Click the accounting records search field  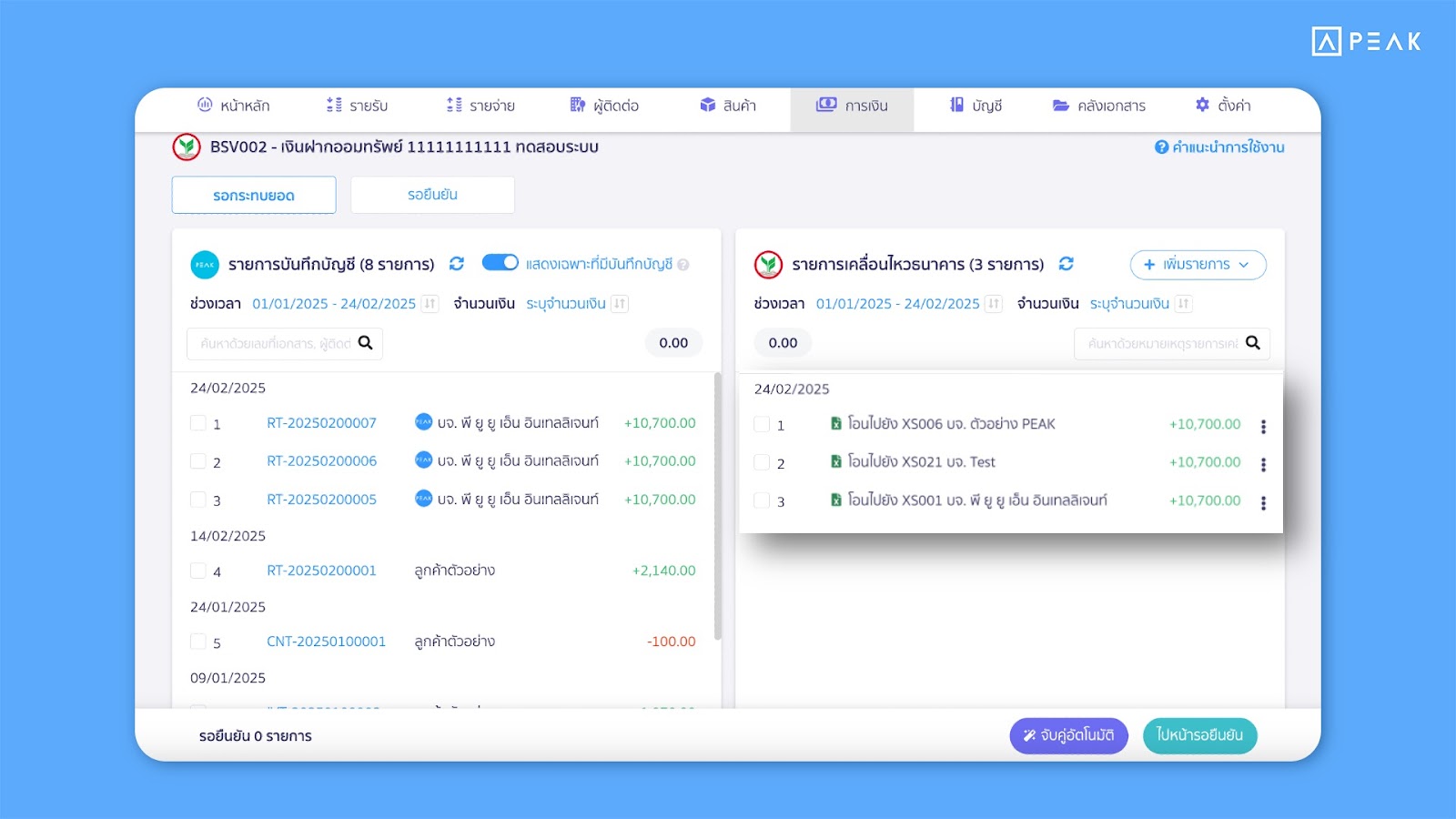[275, 344]
